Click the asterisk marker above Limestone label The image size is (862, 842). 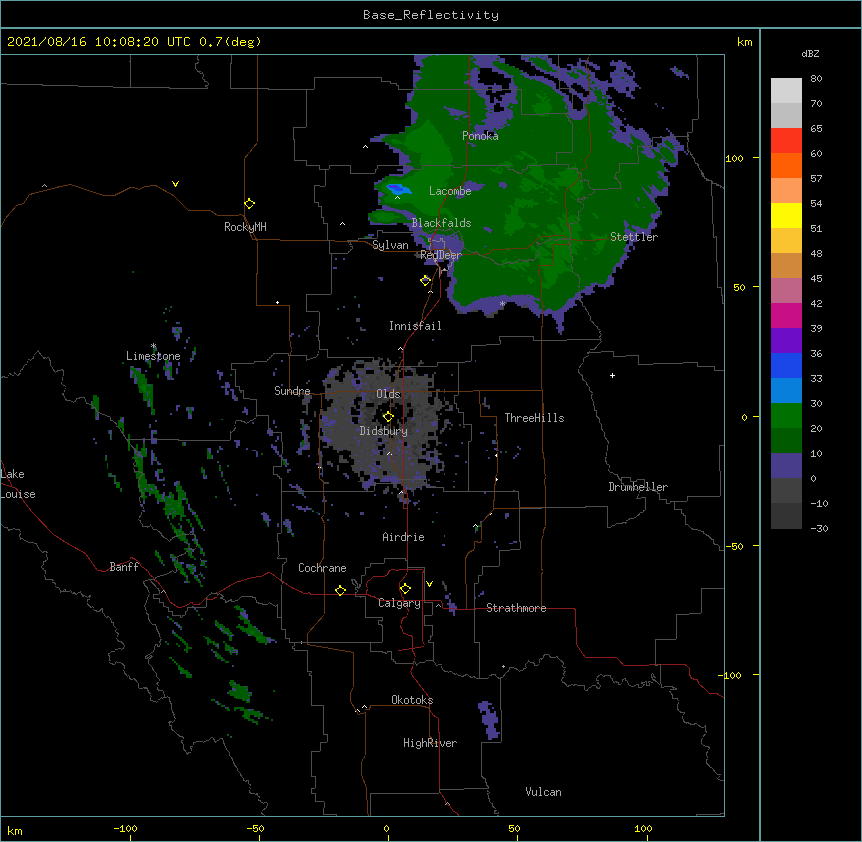[153, 346]
